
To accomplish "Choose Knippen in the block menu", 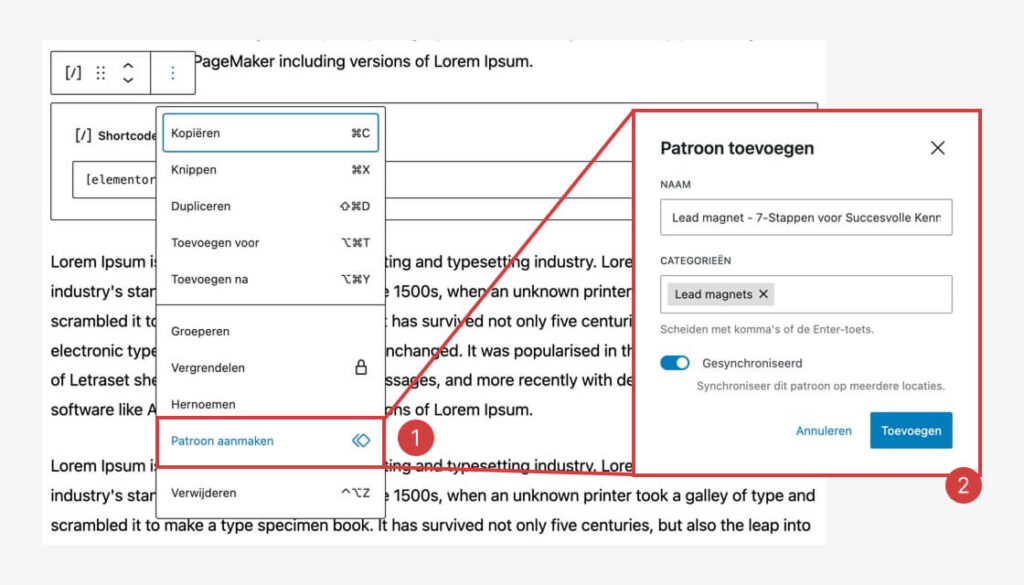I will (270, 170).
